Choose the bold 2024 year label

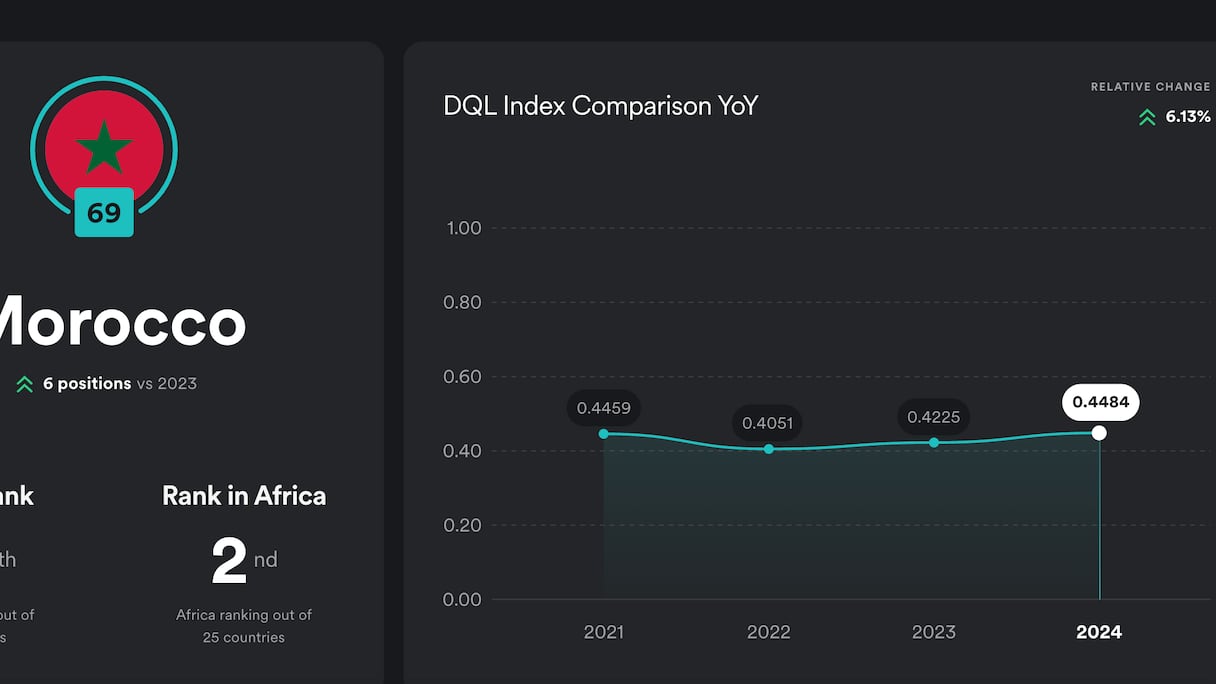click(1099, 632)
